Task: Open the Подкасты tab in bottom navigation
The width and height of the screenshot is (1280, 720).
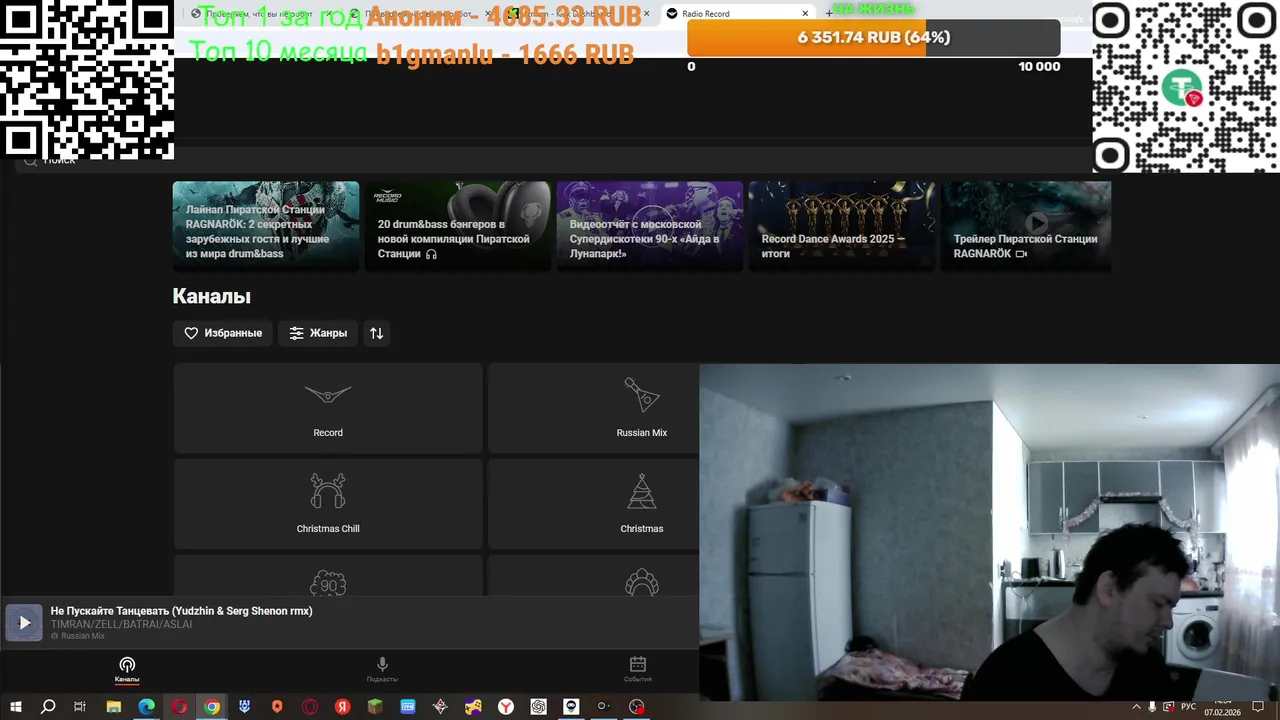Action: [382, 670]
